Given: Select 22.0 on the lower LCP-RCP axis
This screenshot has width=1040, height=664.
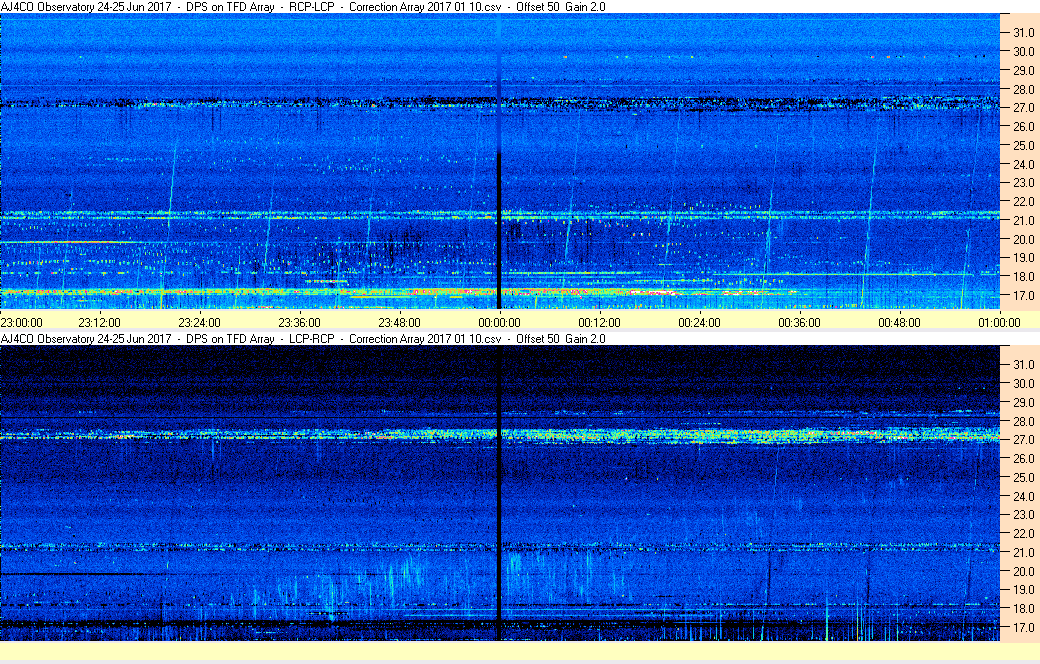Looking at the screenshot, I should (x=1023, y=533).
